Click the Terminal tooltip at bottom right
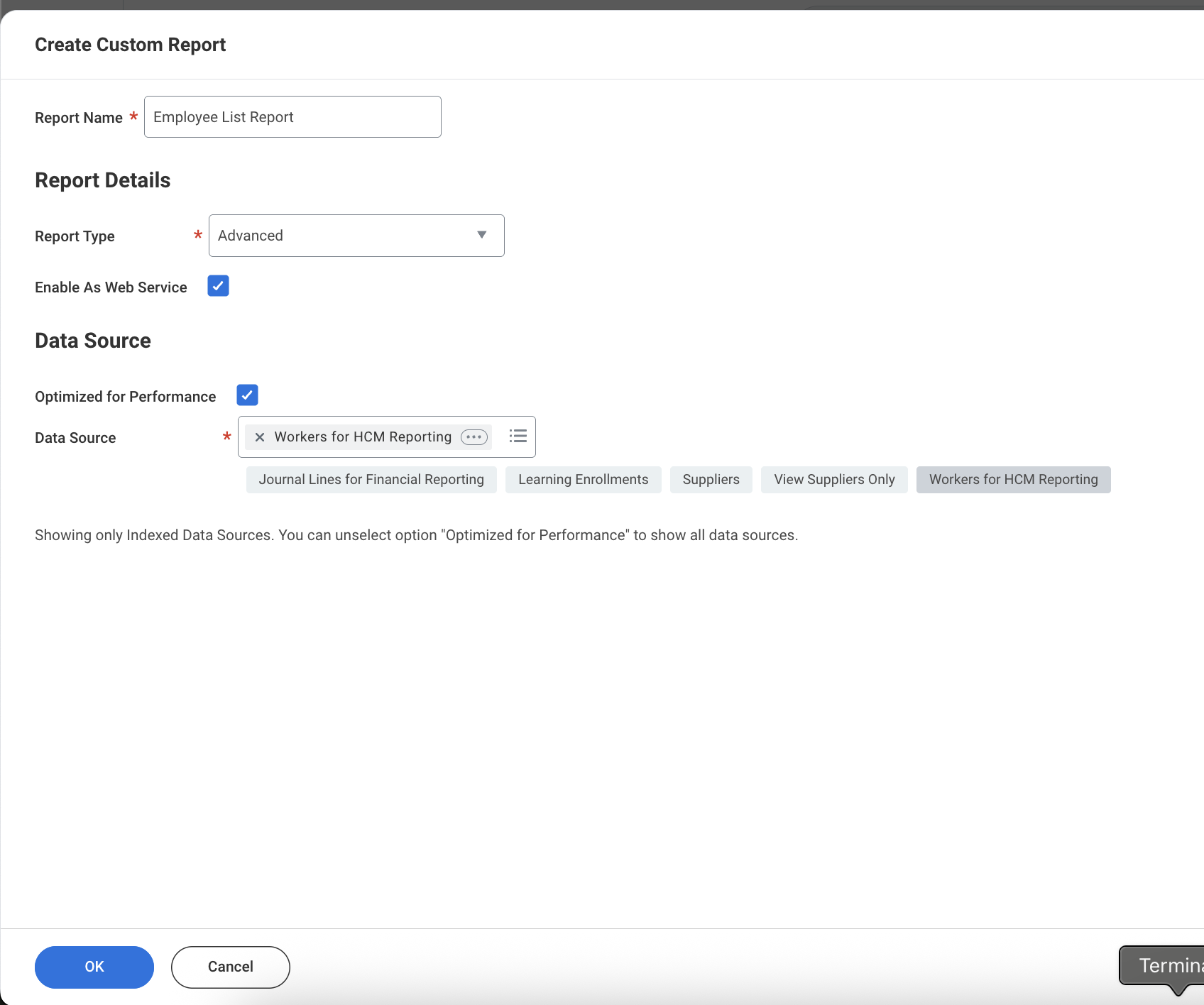Image resolution: width=1204 pixels, height=1005 pixels. coord(1164,965)
